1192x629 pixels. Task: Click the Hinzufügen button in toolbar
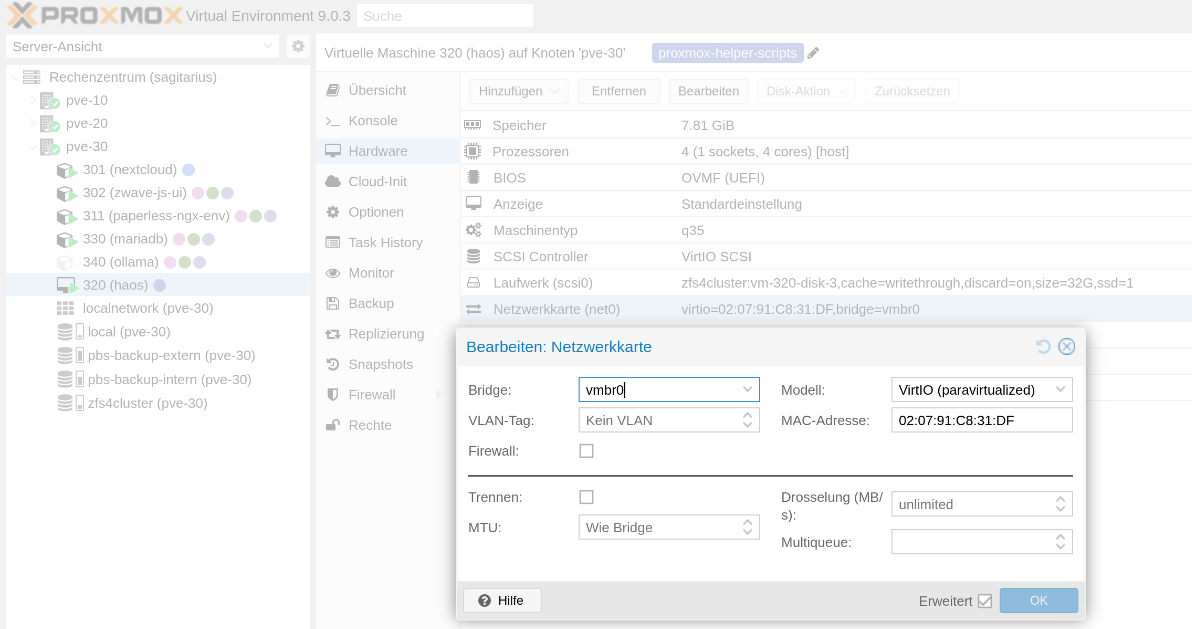[x=518, y=91]
